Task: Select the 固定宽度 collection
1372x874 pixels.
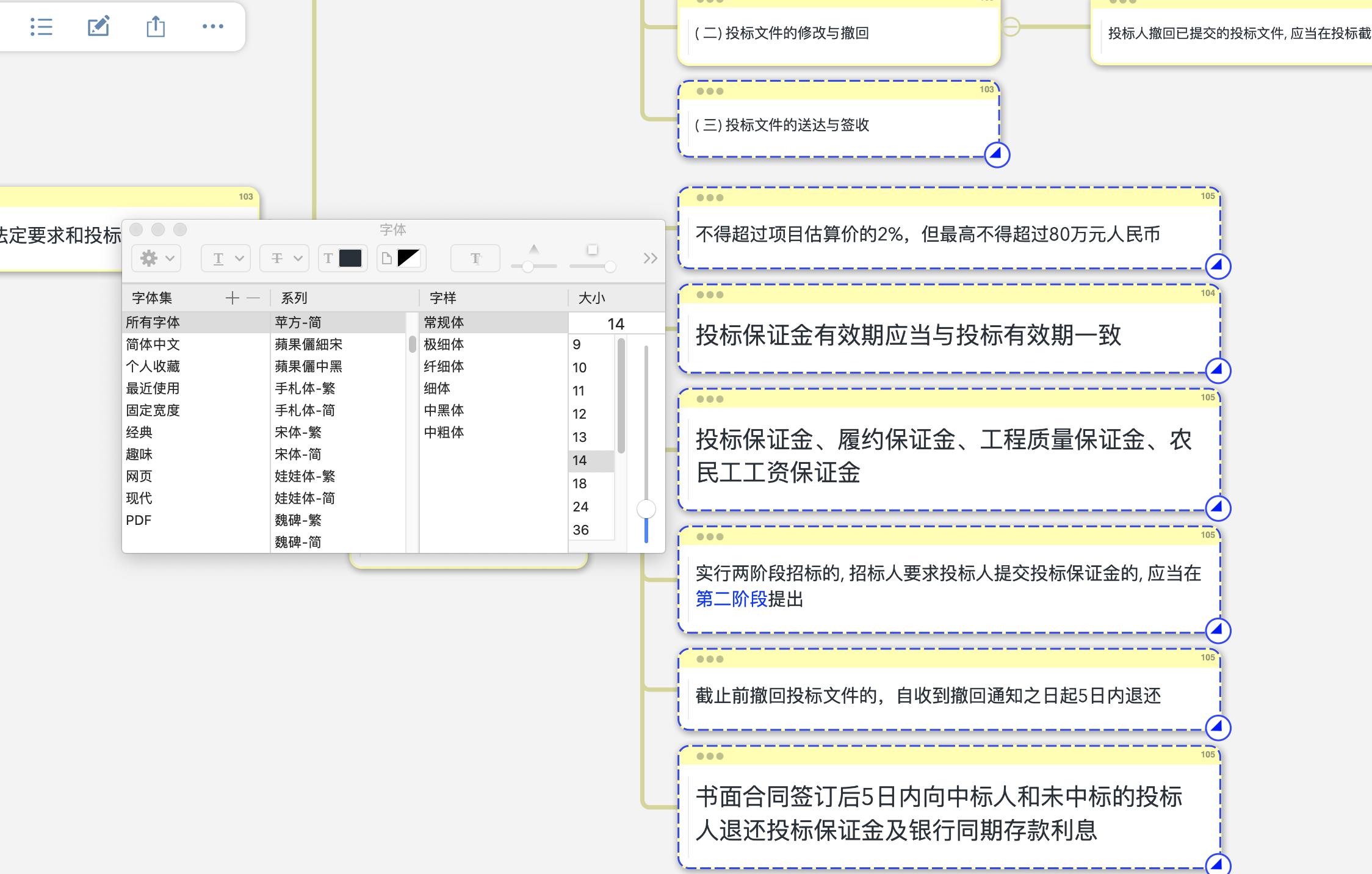Action: (x=196, y=410)
